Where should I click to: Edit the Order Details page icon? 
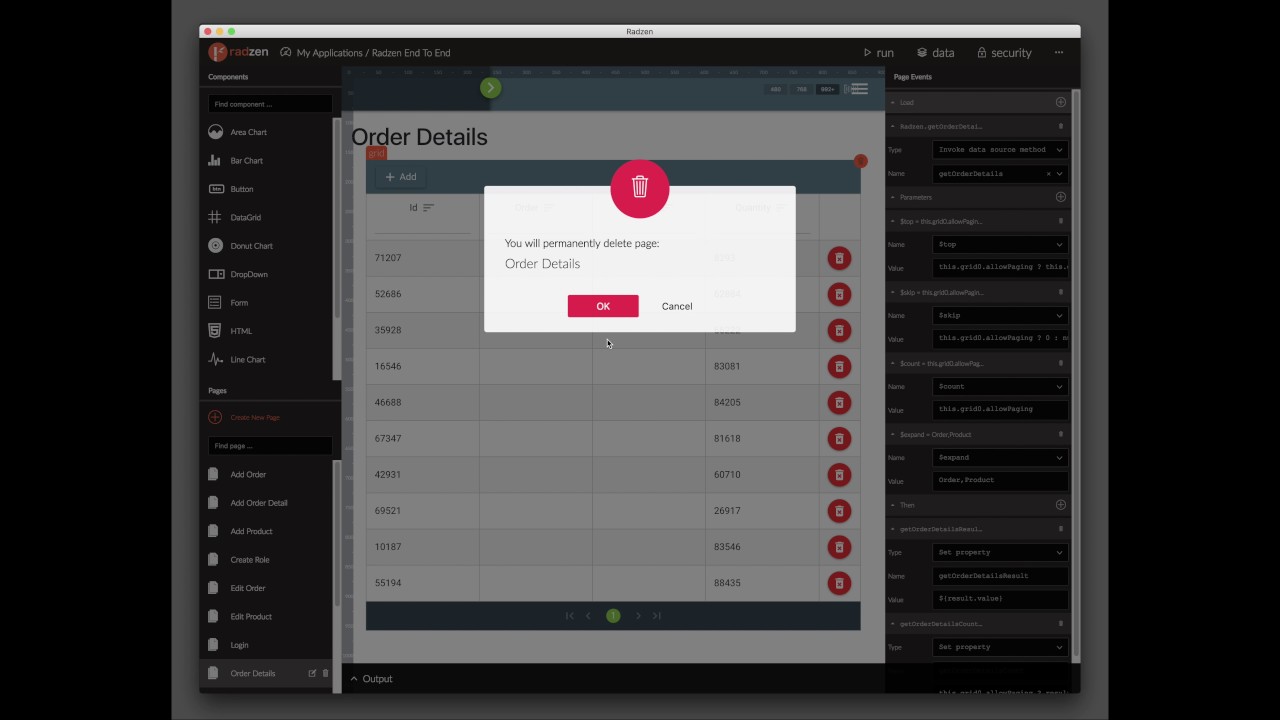[x=312, y=673]
